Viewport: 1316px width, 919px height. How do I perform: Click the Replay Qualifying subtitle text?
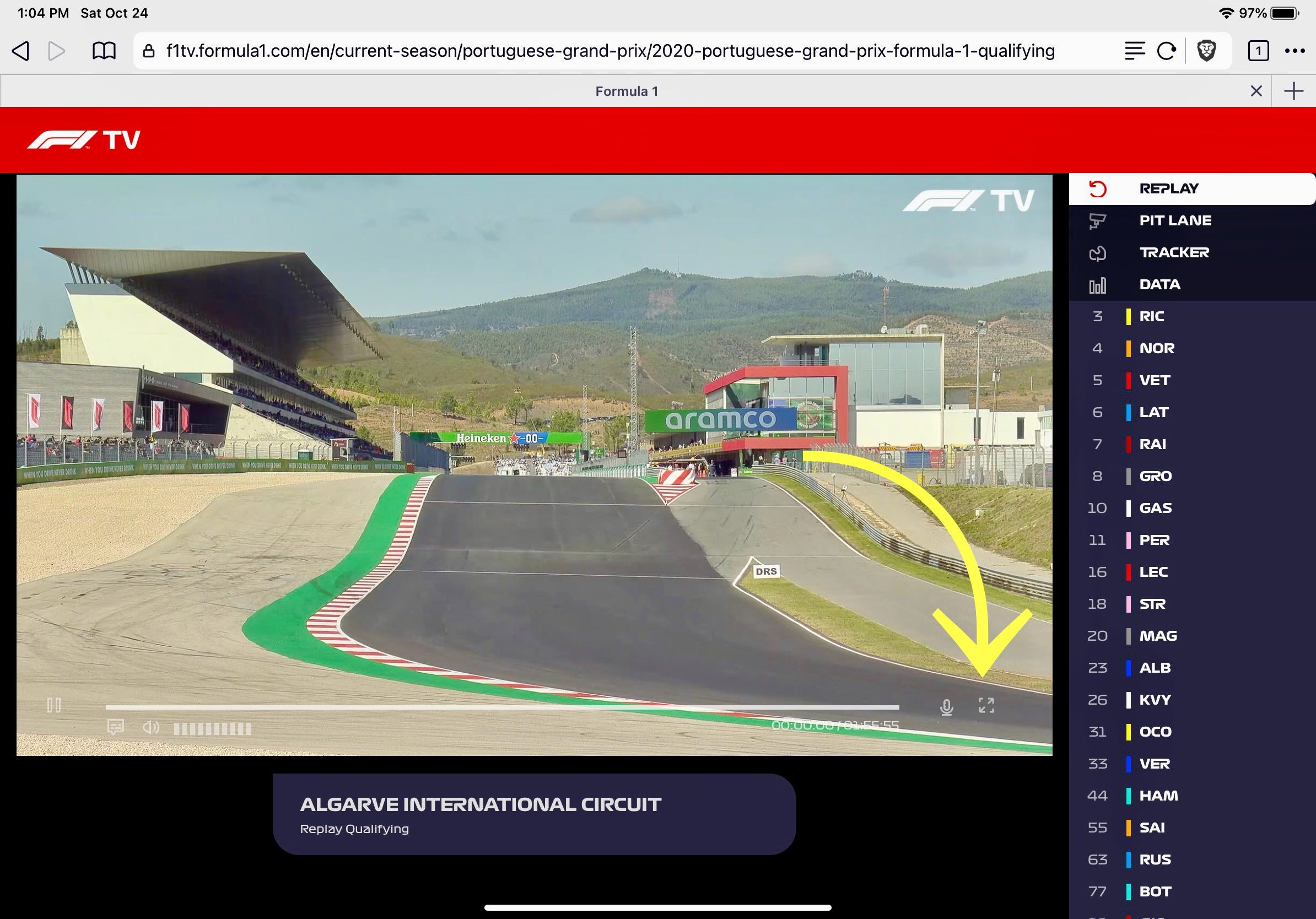354,829
